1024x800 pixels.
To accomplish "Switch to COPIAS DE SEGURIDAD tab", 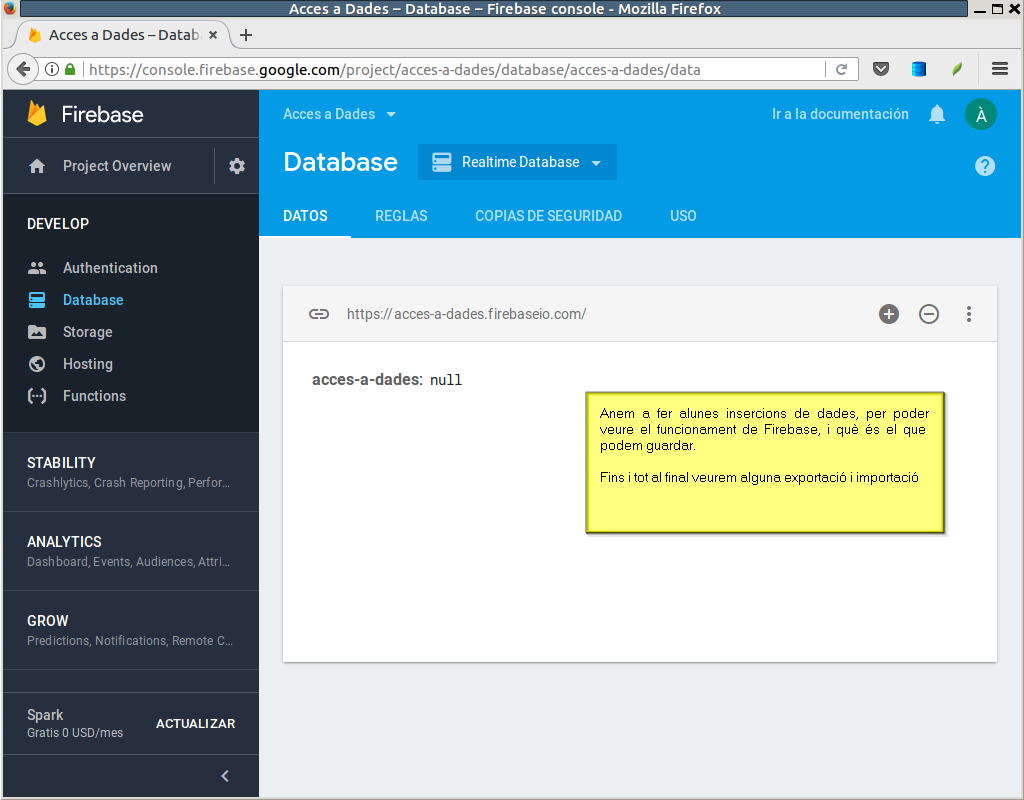I will coord(549,216).
